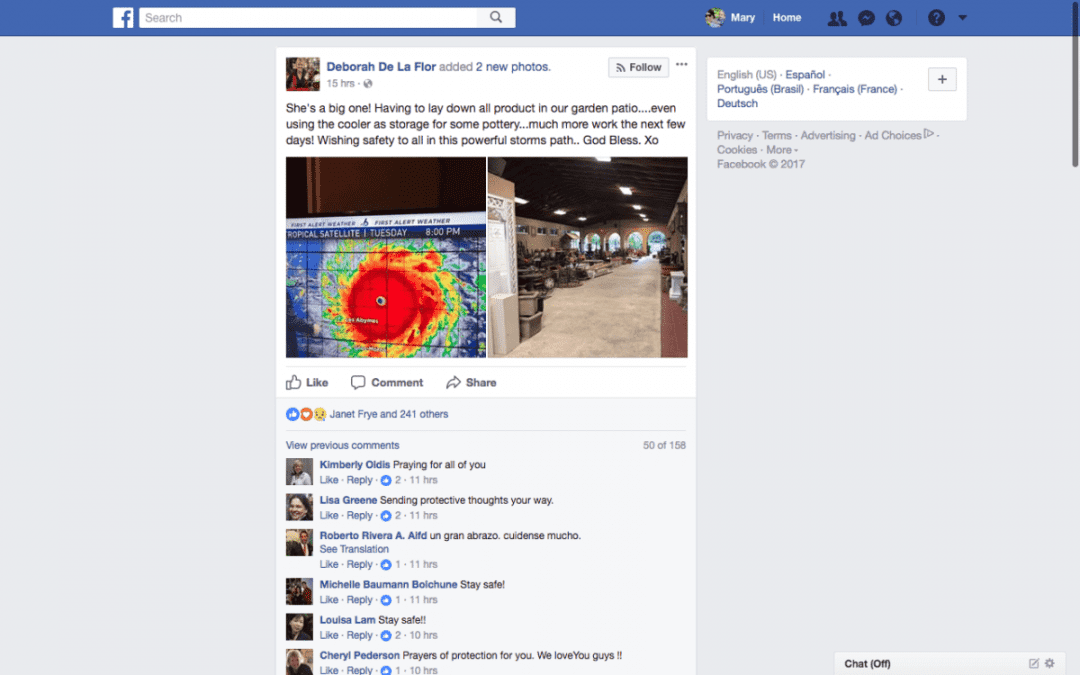Open the Notifications globe icon
Screen dimensions: 1080x675
[x=894, y=17]
